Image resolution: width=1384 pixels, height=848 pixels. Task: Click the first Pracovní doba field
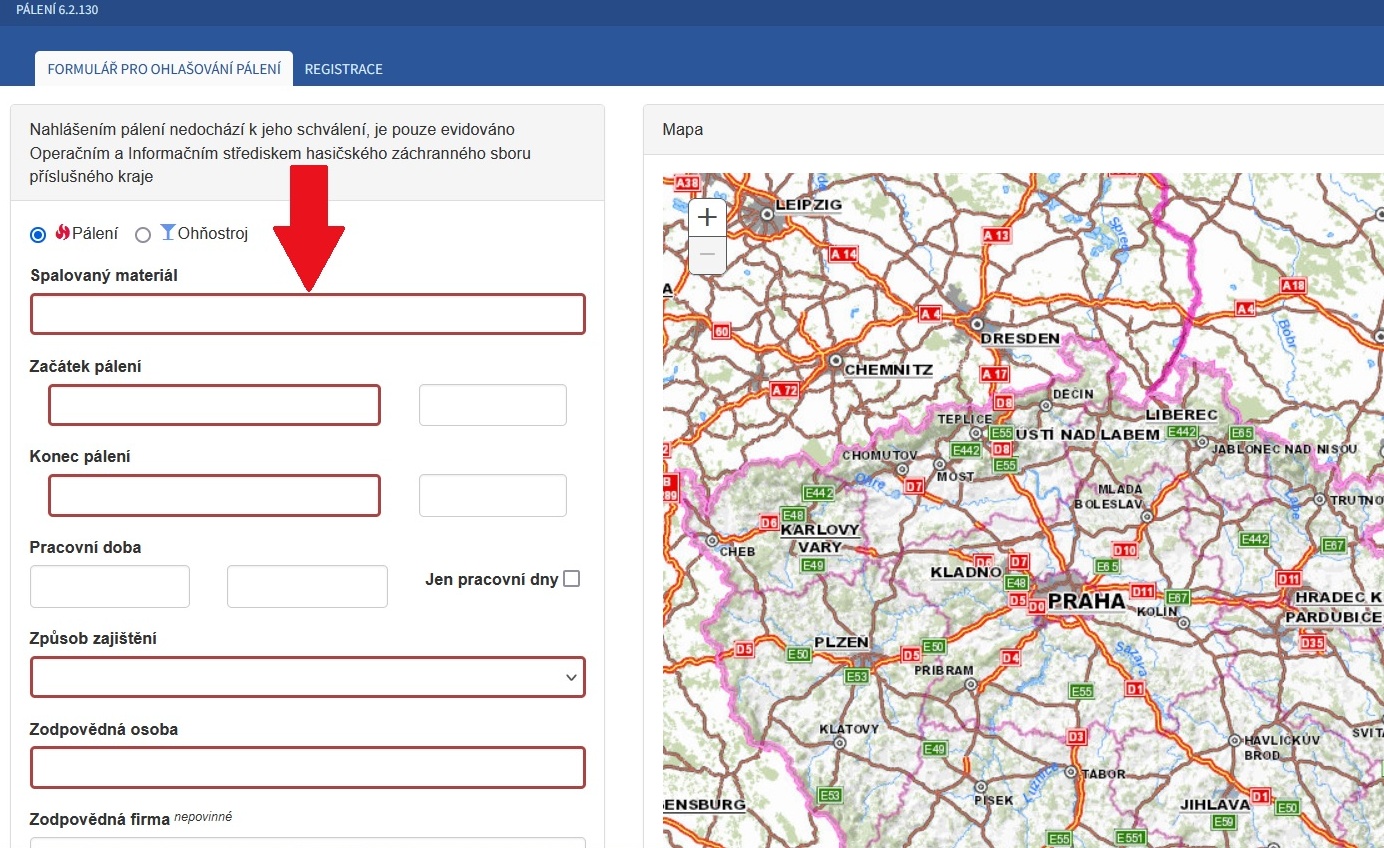(110, 587)
